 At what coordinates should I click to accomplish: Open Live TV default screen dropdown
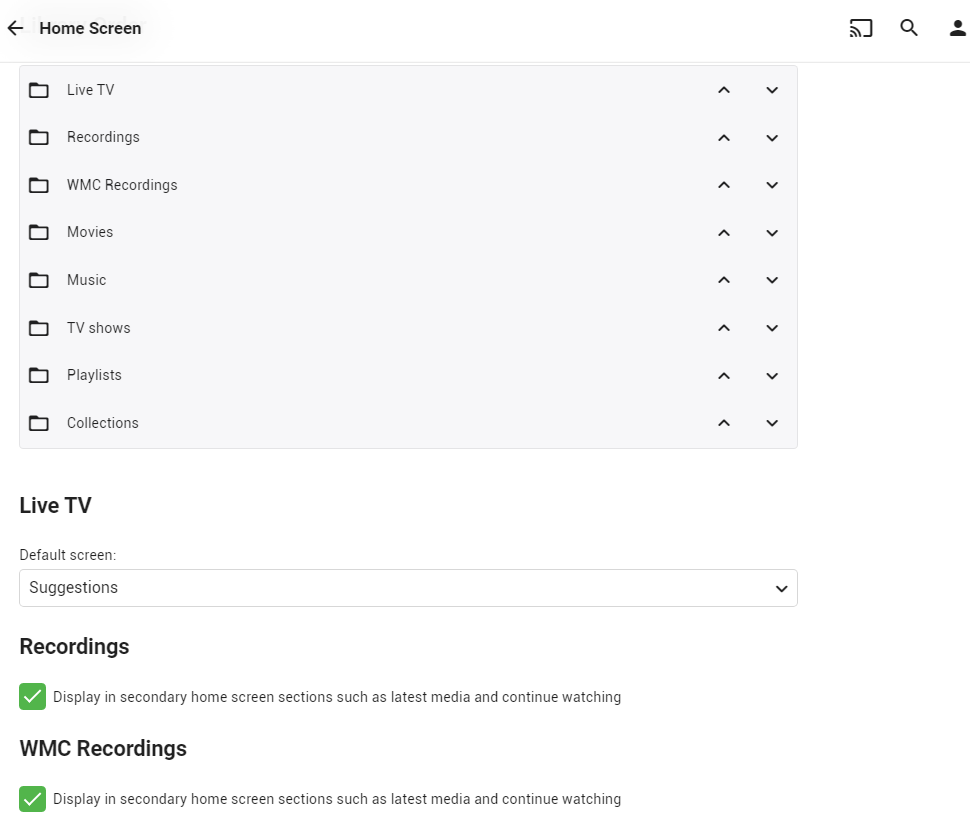[x=408, y=588]
